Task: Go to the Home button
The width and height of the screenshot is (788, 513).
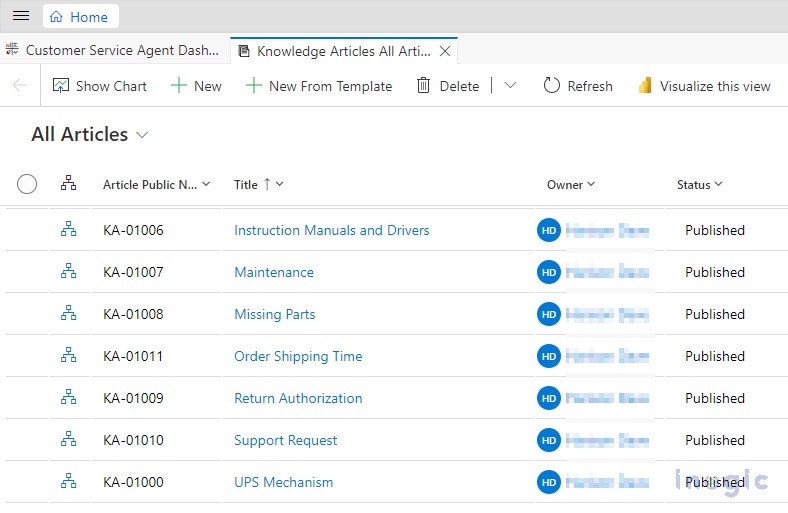Action: 80,17
